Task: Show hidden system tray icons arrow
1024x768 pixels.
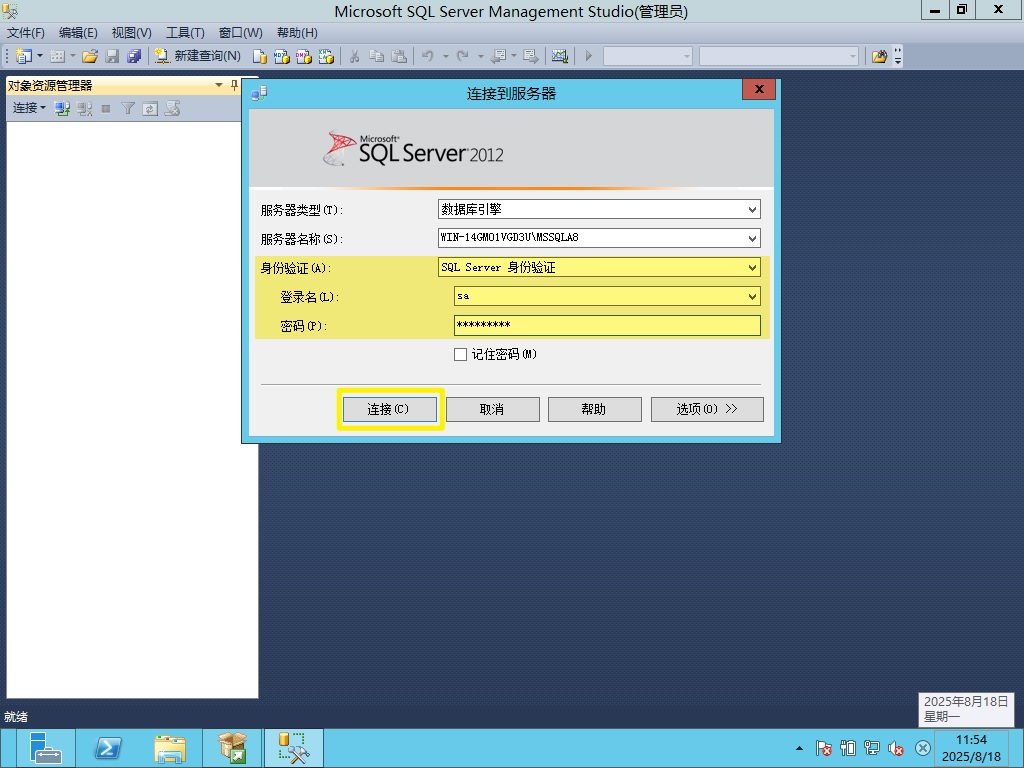Action: [799, 748]
